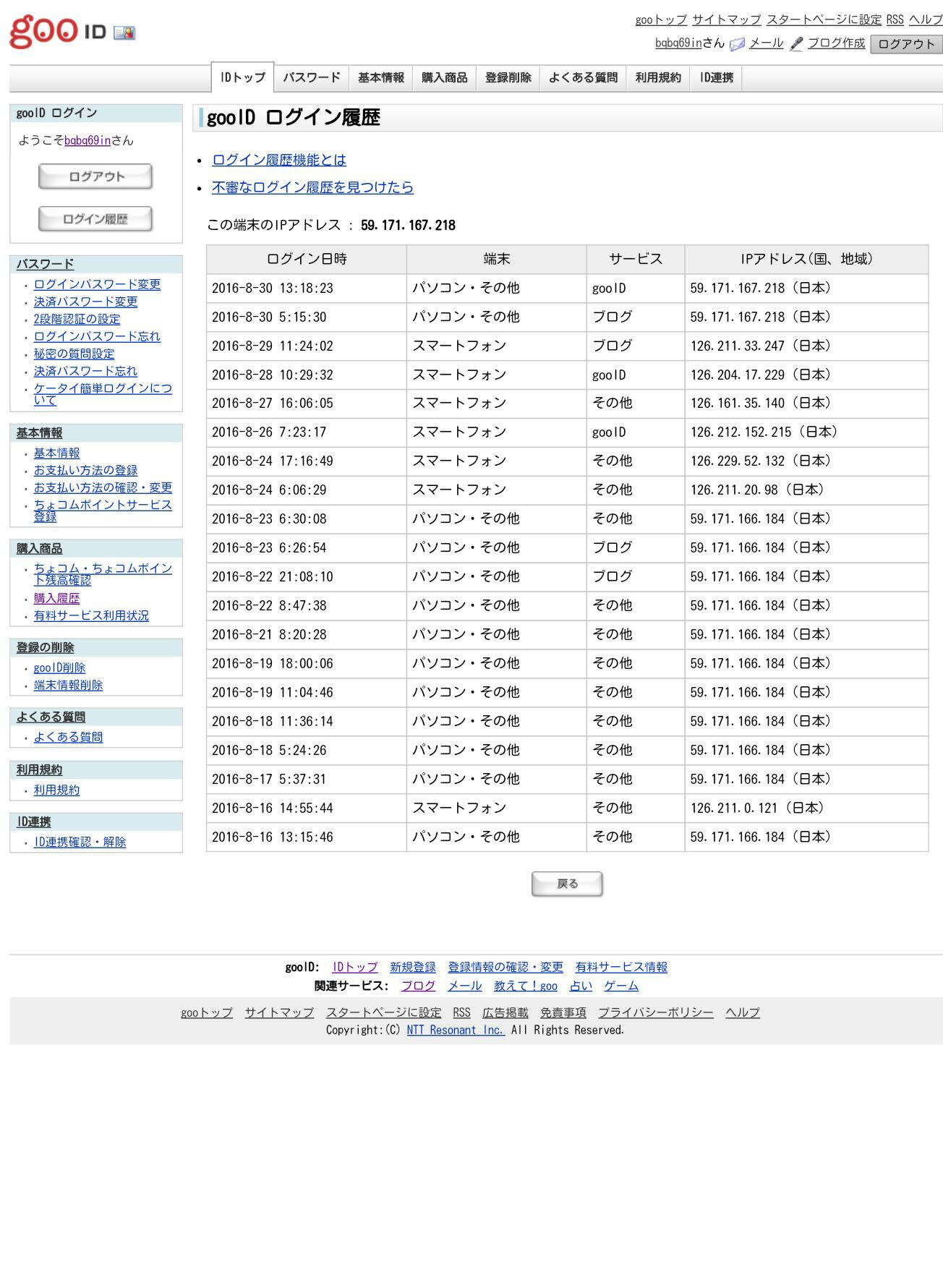Click the blog creation pencil icon
Screen dimensions: 943x1288
tap(796, 44)
